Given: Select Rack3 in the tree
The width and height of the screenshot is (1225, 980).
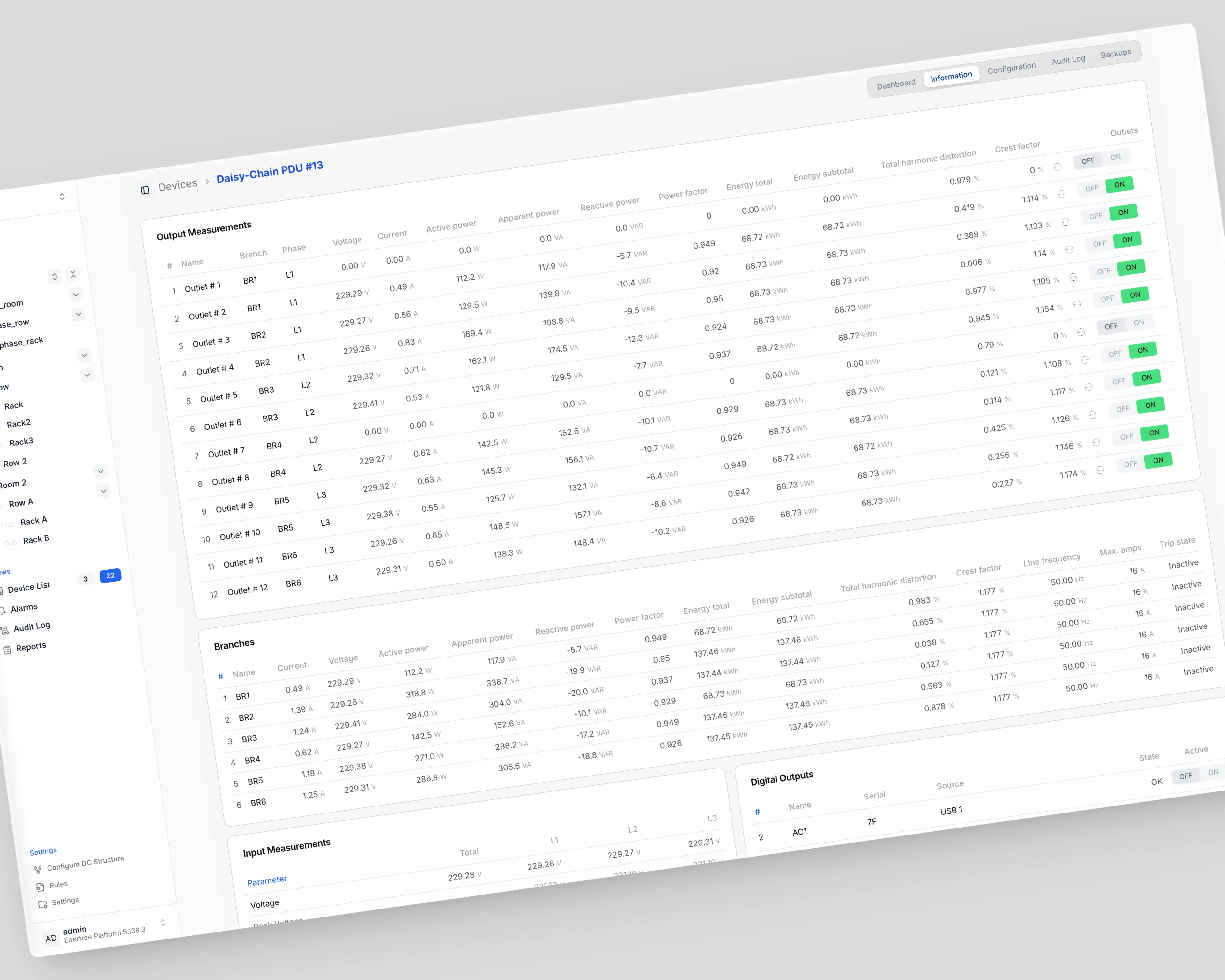Looking at the screenshot, I should 21,442.
